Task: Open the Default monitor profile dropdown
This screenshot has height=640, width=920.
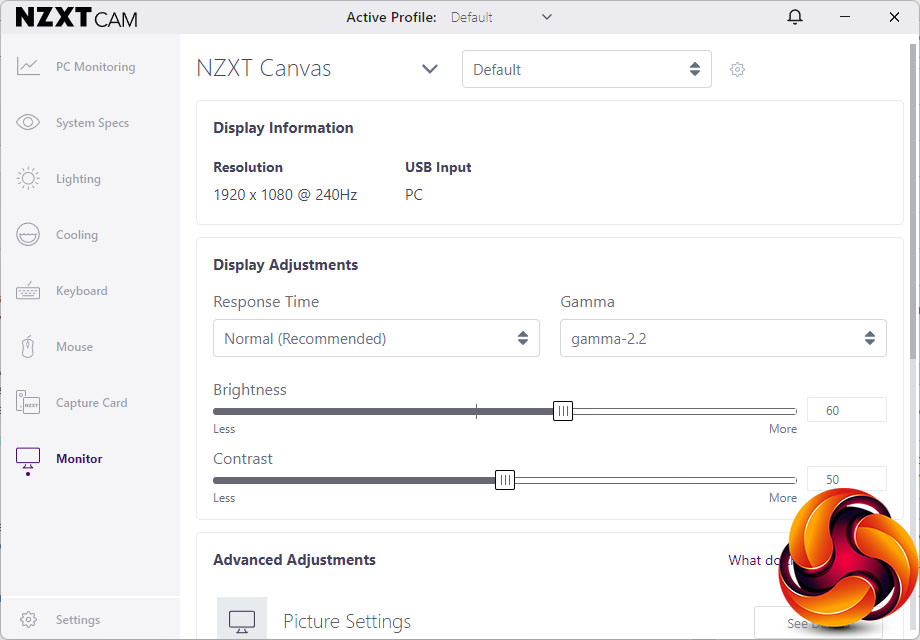Action: point(586,70)
